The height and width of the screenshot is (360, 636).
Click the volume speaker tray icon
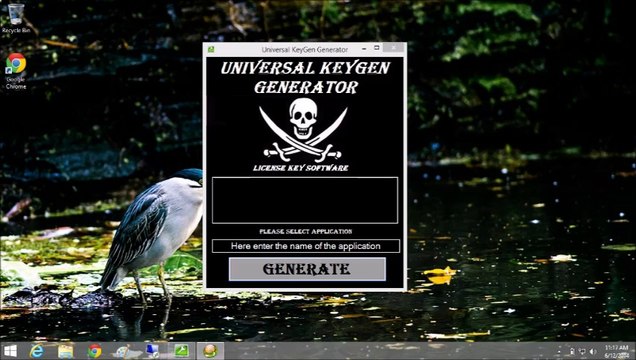click(x=593, y=351)
